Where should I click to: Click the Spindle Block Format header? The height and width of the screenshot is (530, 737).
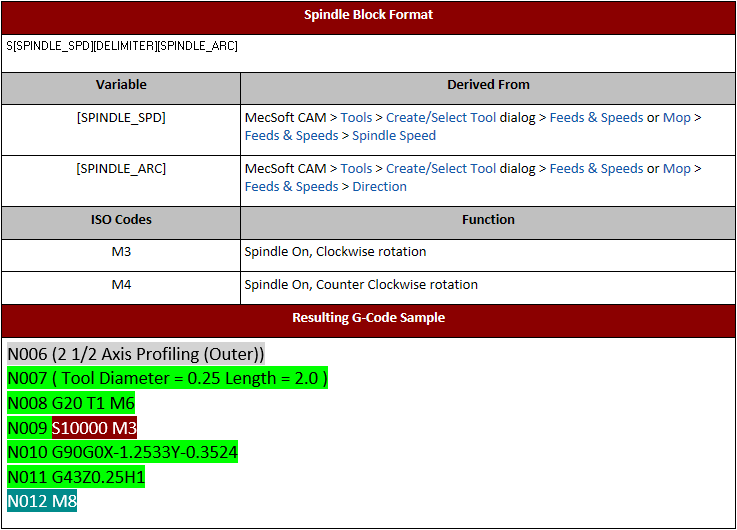click(368, 15)
